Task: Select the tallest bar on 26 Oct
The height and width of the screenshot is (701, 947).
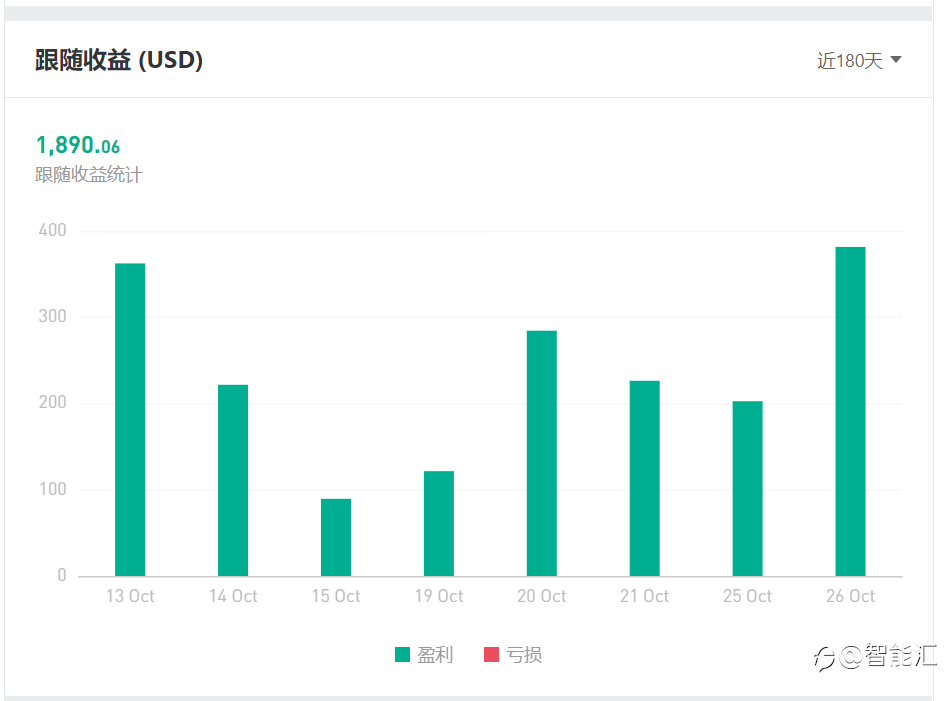Action: (x=850, y=411)
